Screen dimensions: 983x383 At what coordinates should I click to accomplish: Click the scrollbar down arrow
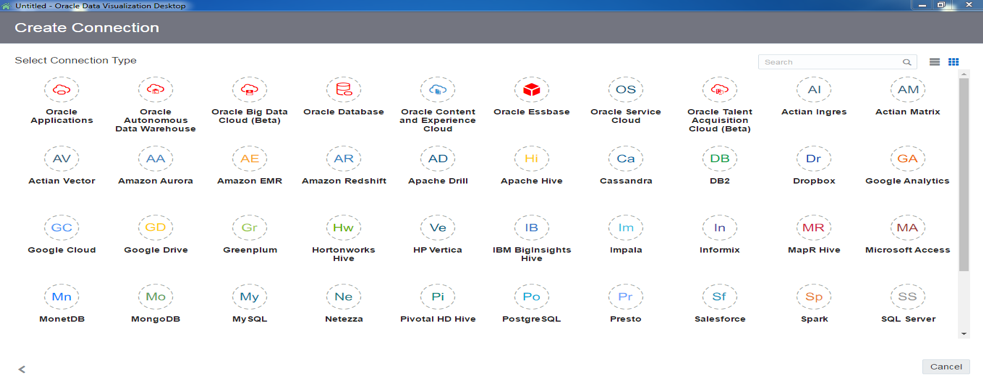click(x=964, y=334)
